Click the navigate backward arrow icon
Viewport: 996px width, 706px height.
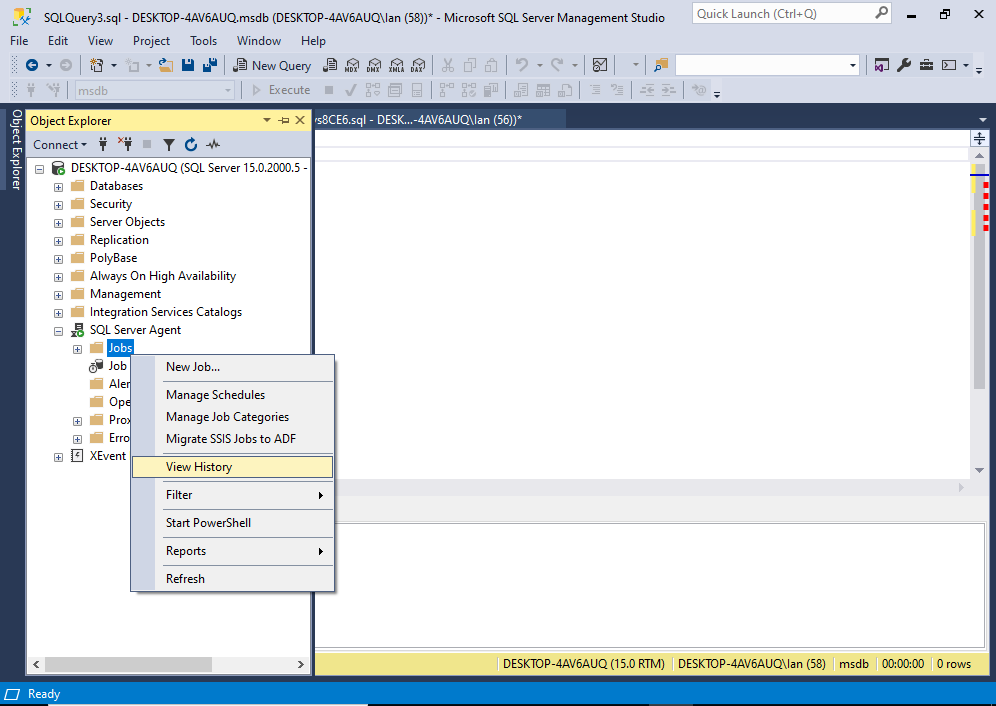click(x=32, y=65)
